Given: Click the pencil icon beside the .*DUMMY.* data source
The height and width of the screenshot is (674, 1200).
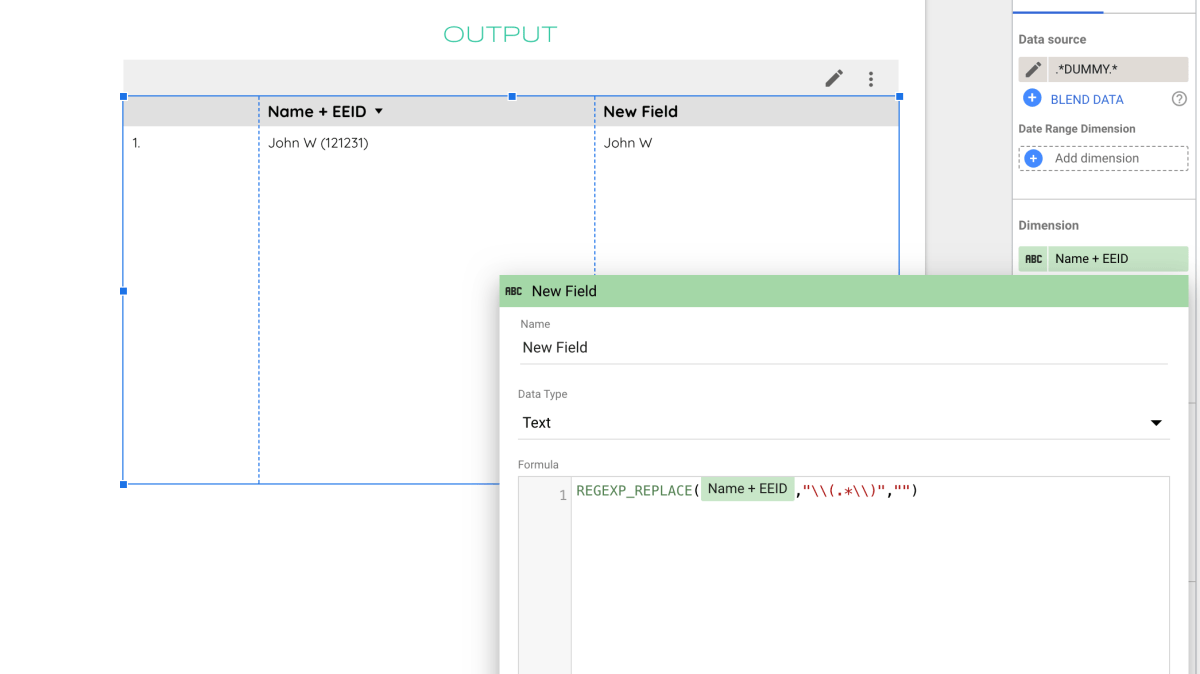Looking at the screenshot, I should pyautogui.click(x=1033, y=69).
